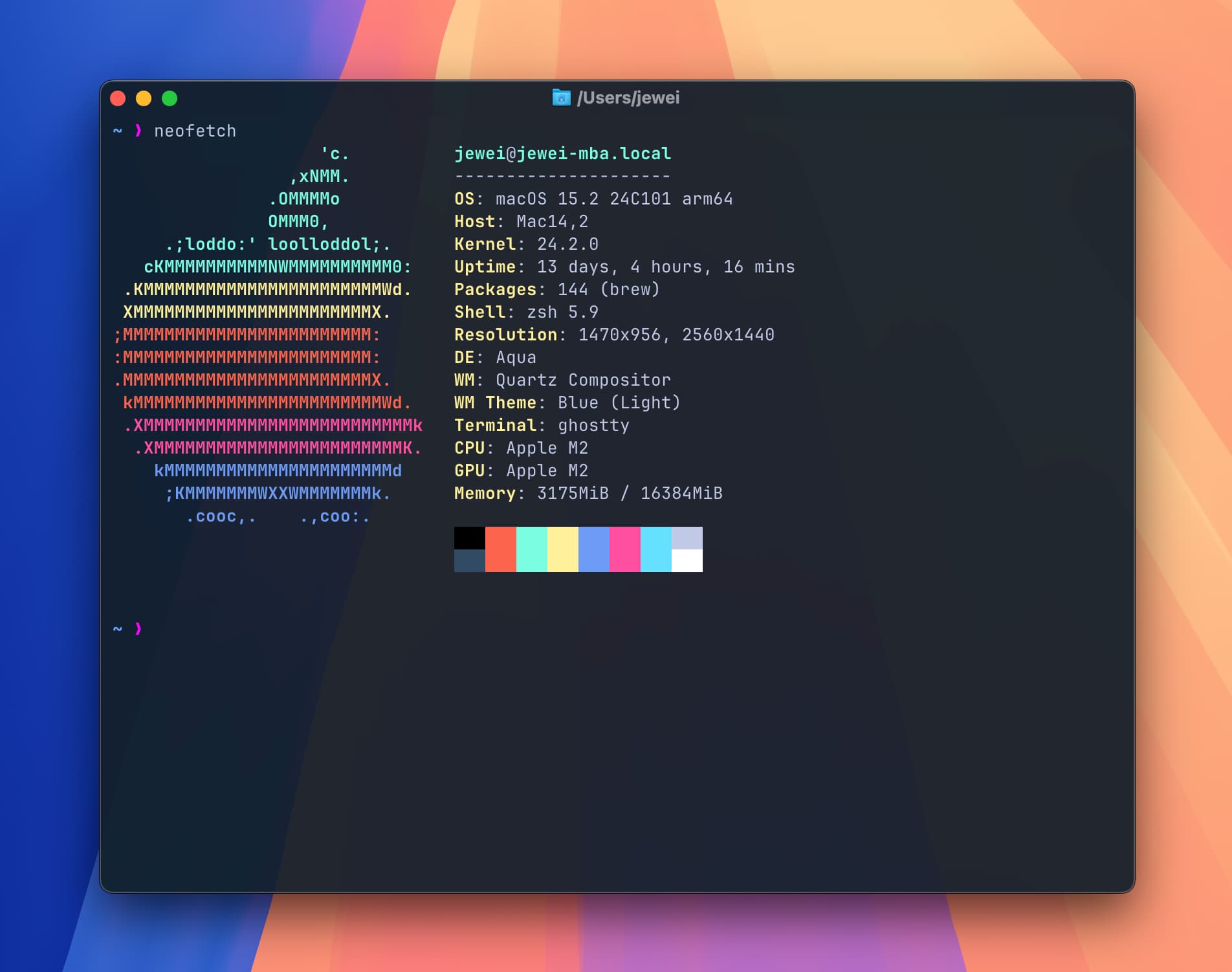The height and width of the screenshot is (972, 1232).
Task: Click the DE: Aqua line
Action: pyautogui.click(x=495, y=358)
